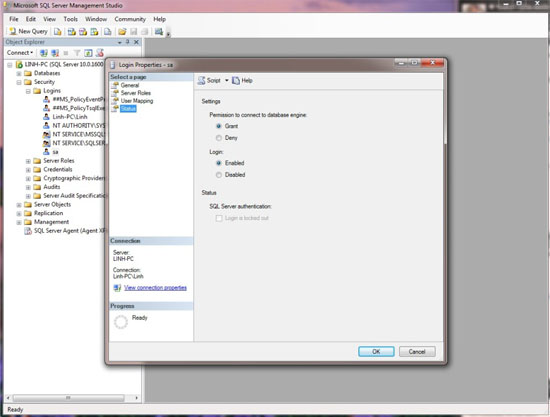Open a new Database Engine Query
Image resolution: width=550 pixels, height=417 pixels.
coord(58,32)
